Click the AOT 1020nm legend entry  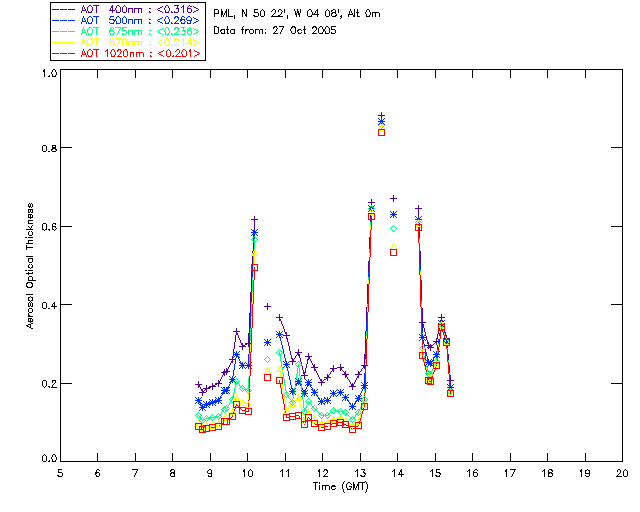pos(127,53)
